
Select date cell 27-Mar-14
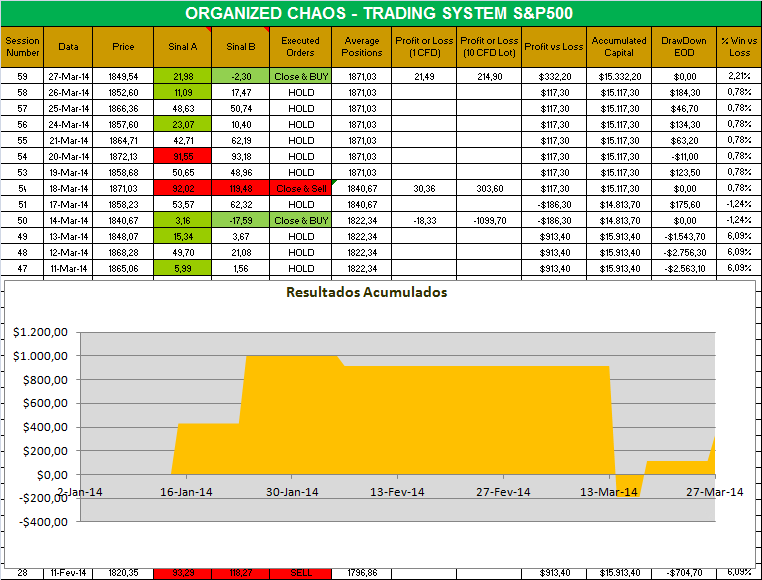tap(68, 76)
